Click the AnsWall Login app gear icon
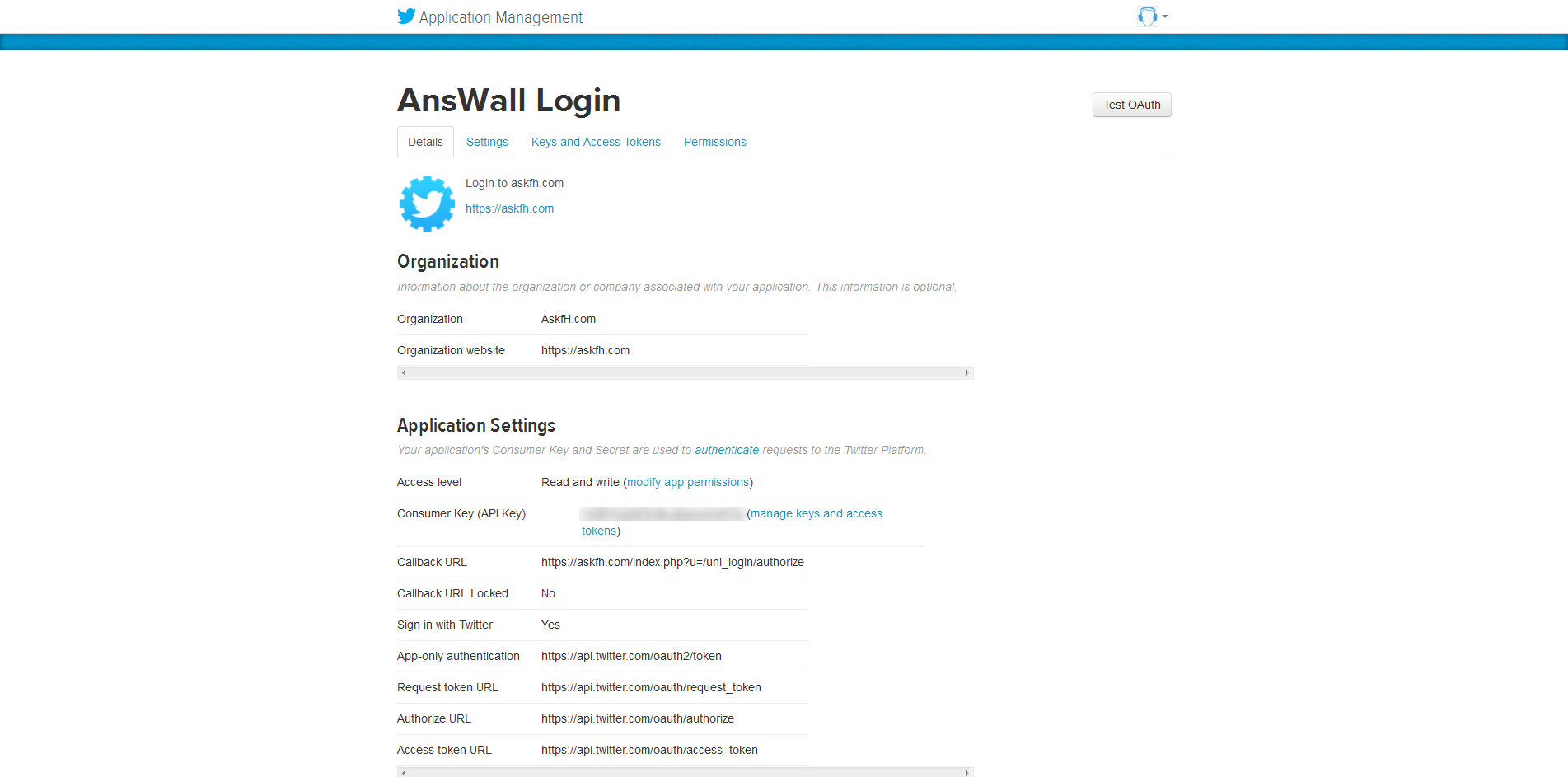 427,204
